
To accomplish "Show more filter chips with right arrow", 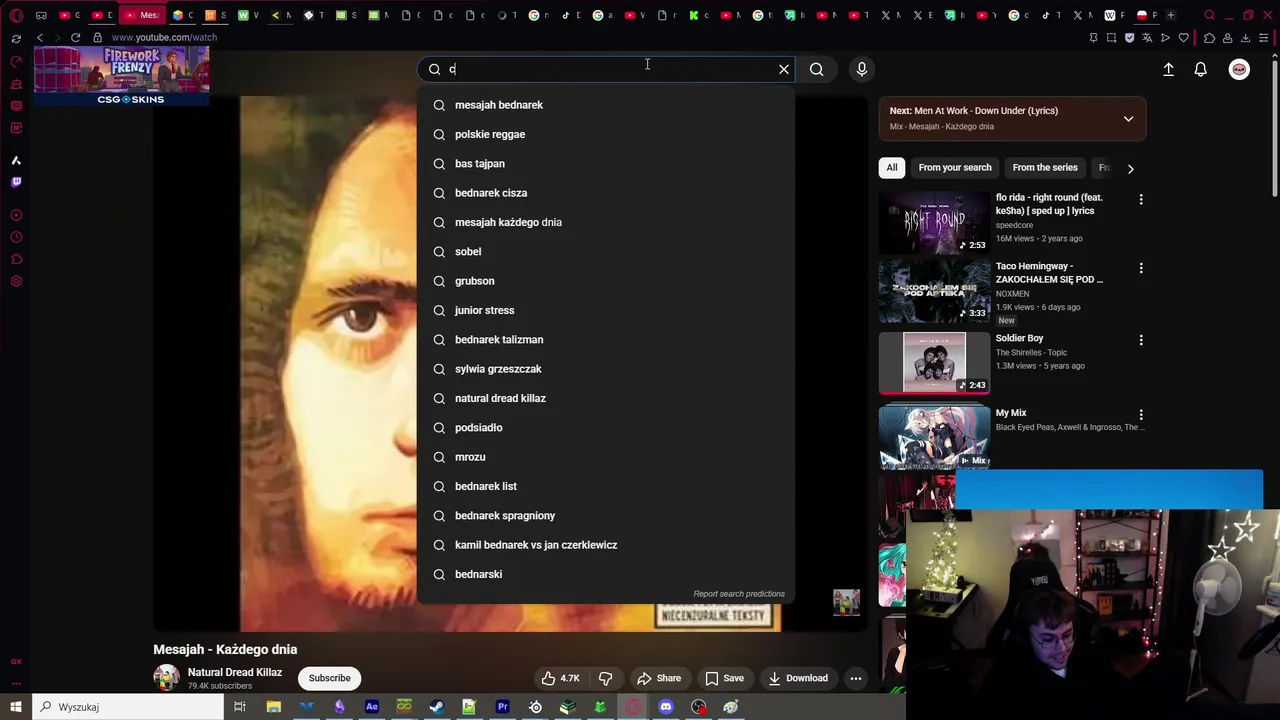I will coord(1130,169).
